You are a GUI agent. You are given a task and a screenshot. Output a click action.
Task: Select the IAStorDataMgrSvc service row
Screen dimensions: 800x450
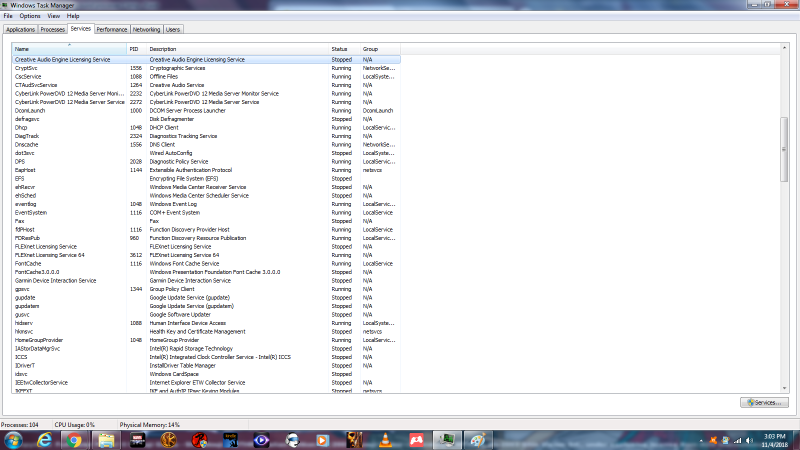[x=206, y=348]
